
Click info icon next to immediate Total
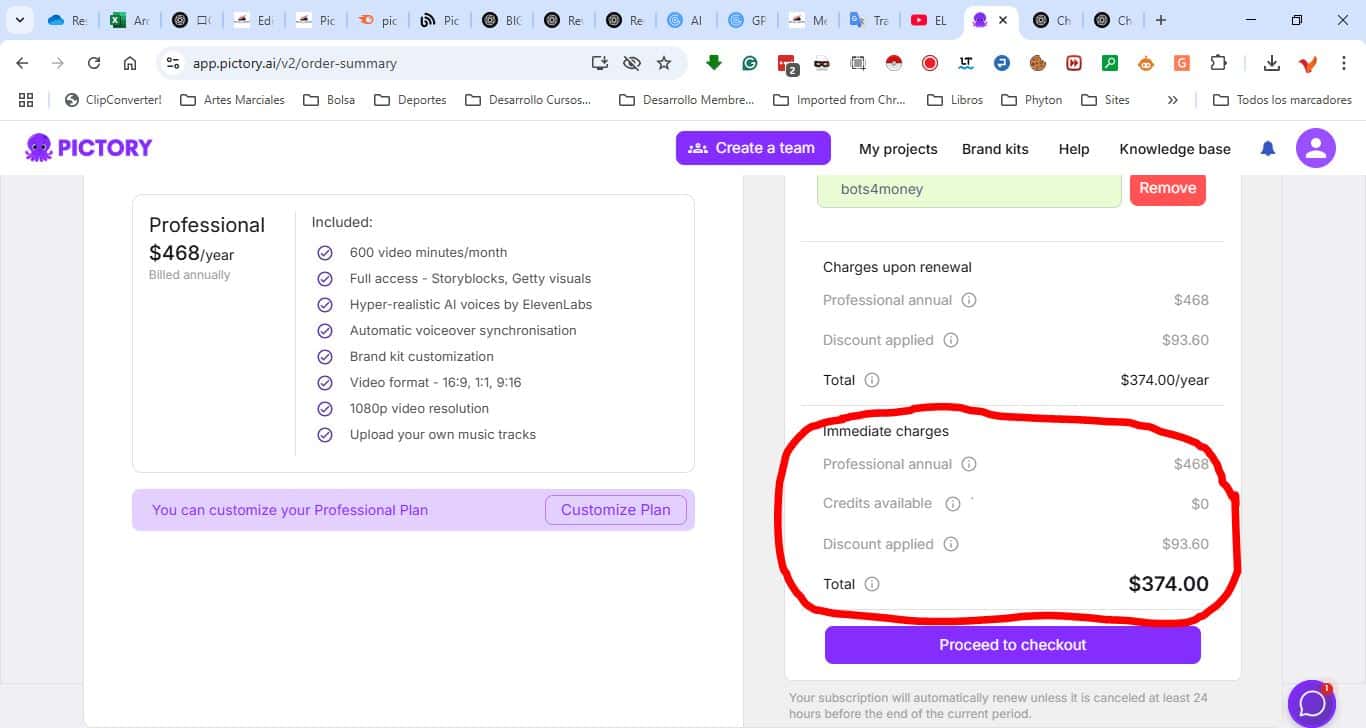pyautogui.click(x=872, y=584)
